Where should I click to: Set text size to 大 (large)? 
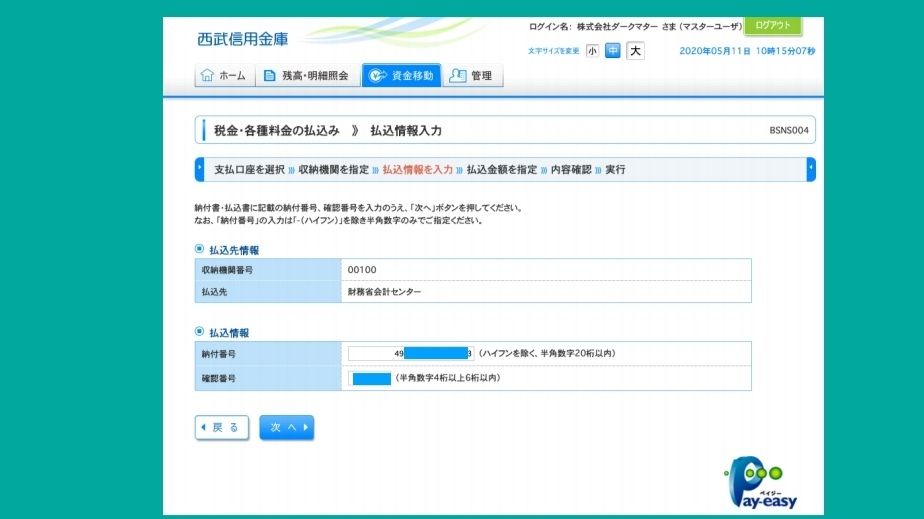pyautogui.click(x=635, y=51)
